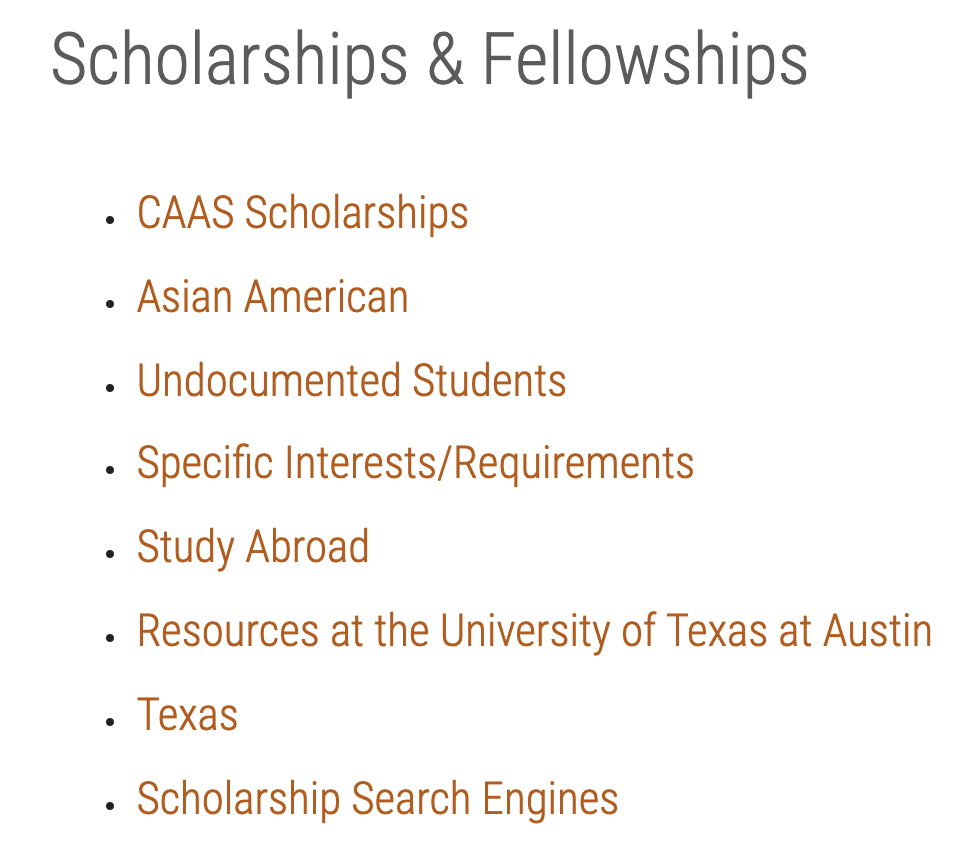Image resolution: width=972 pixels, height=868 pixels.
Task: Click the bullet next to Study Abroad
Action: [x=110, y=554]
